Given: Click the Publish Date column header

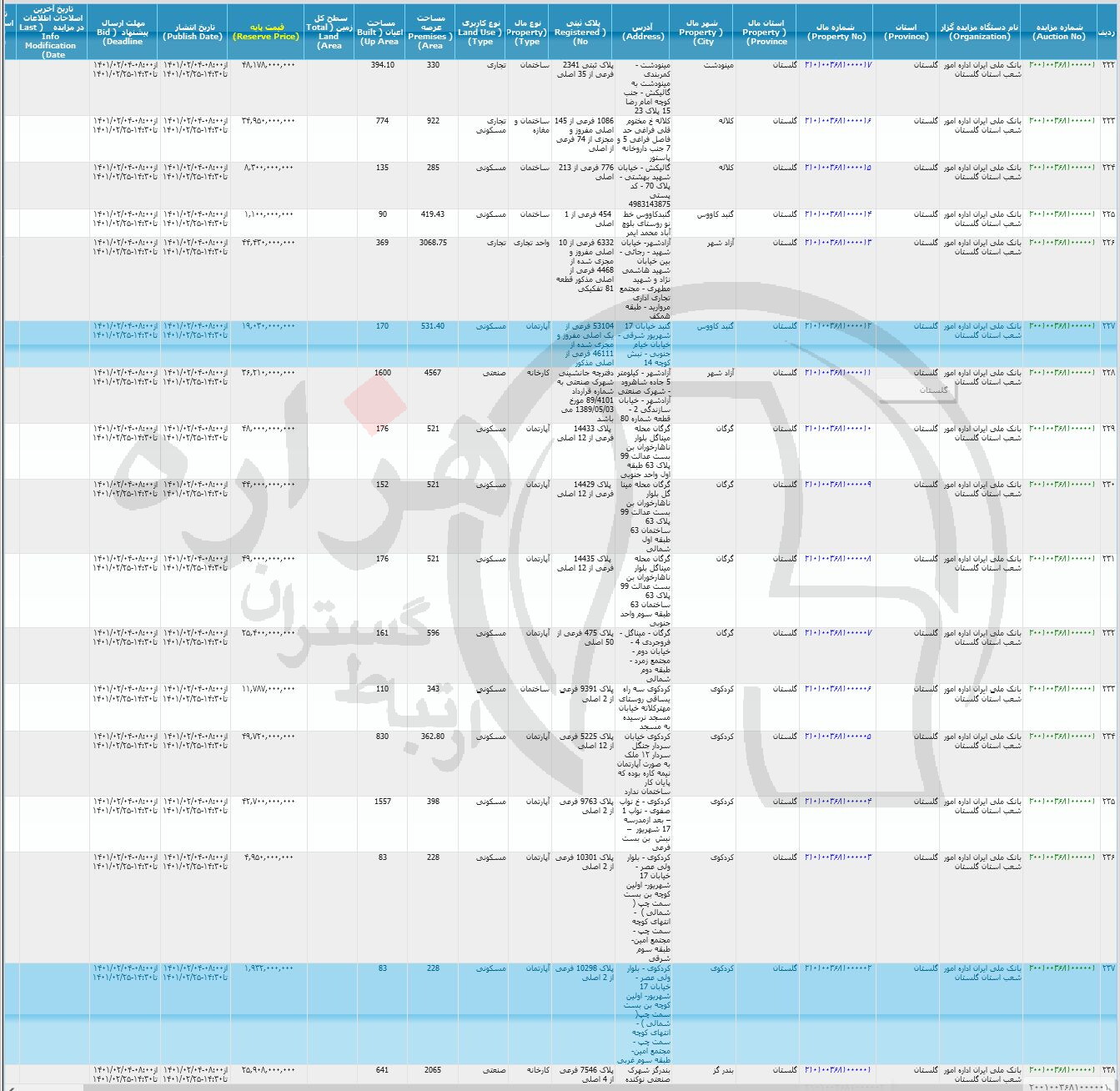Looking at the screenshot, I should coord(193,32).
